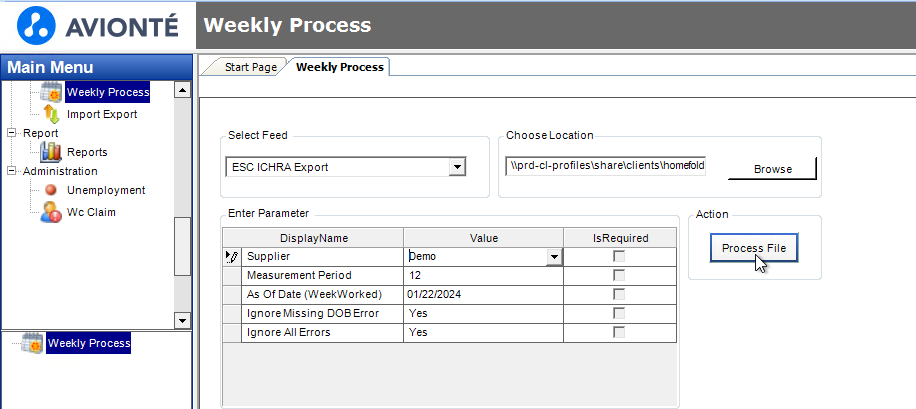Toggle IsRequired checkbox for Ignore All Errors
The height and width of the screenshot is (409, 916).
point(618,332)
